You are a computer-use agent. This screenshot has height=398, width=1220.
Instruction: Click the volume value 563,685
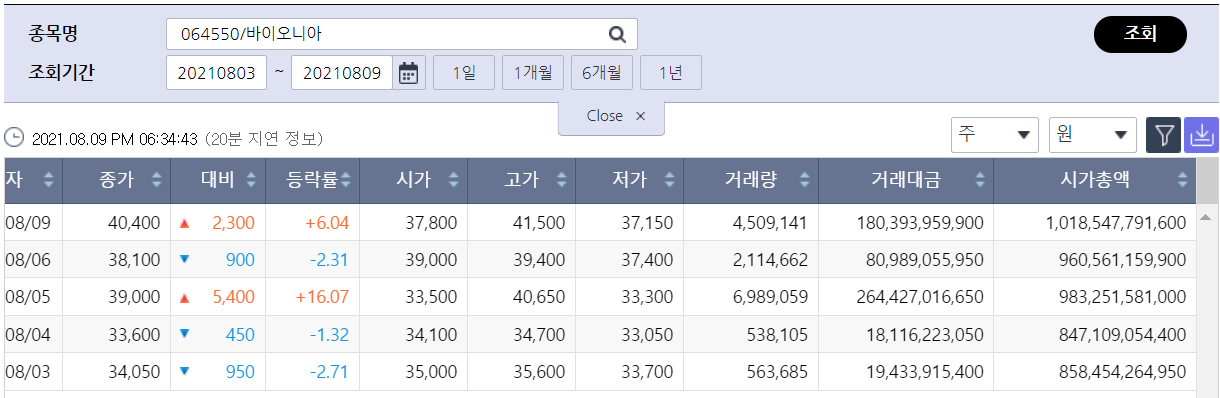778,372
